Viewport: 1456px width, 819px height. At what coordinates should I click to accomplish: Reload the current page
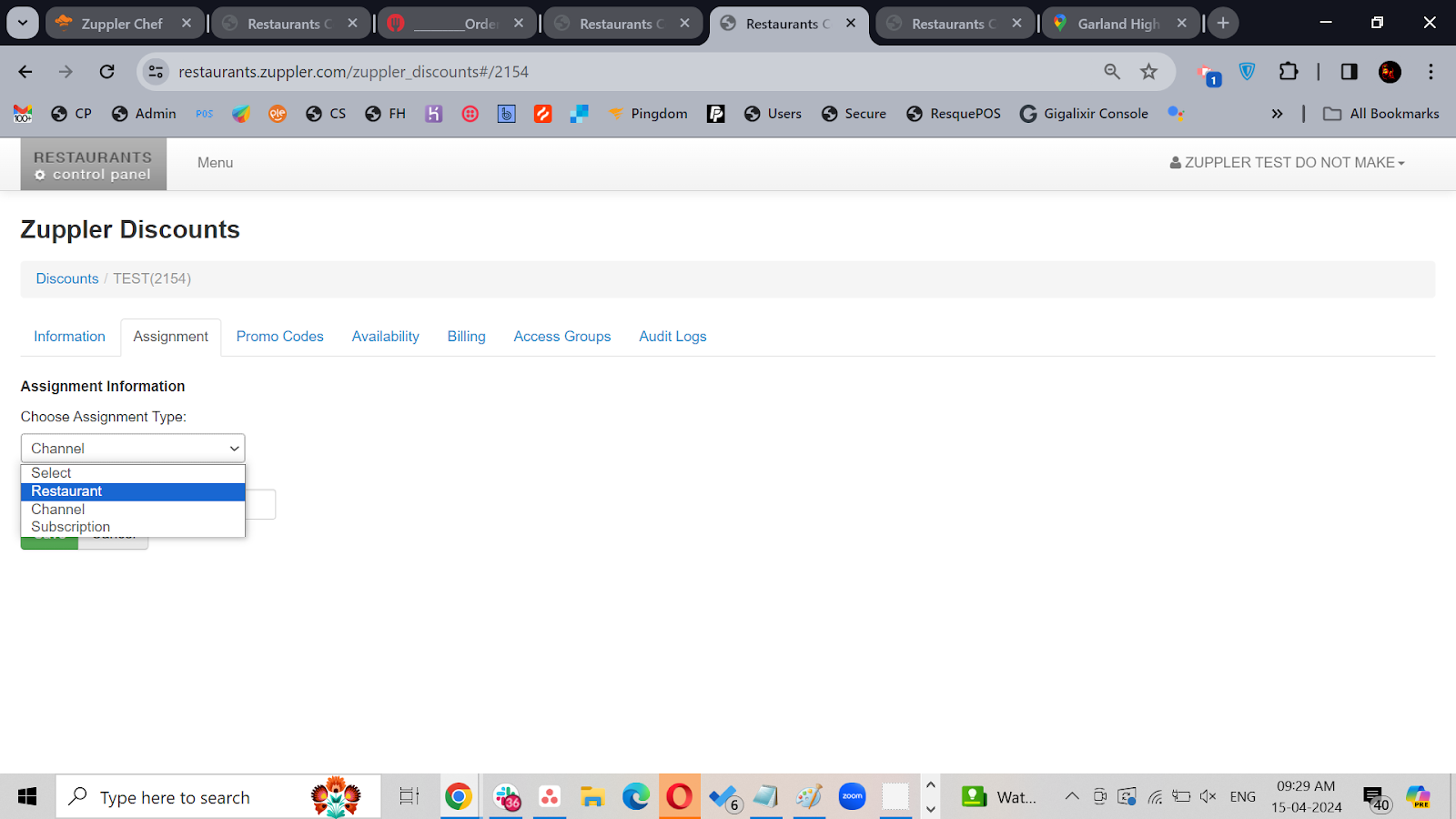click(x=107, y=72)
